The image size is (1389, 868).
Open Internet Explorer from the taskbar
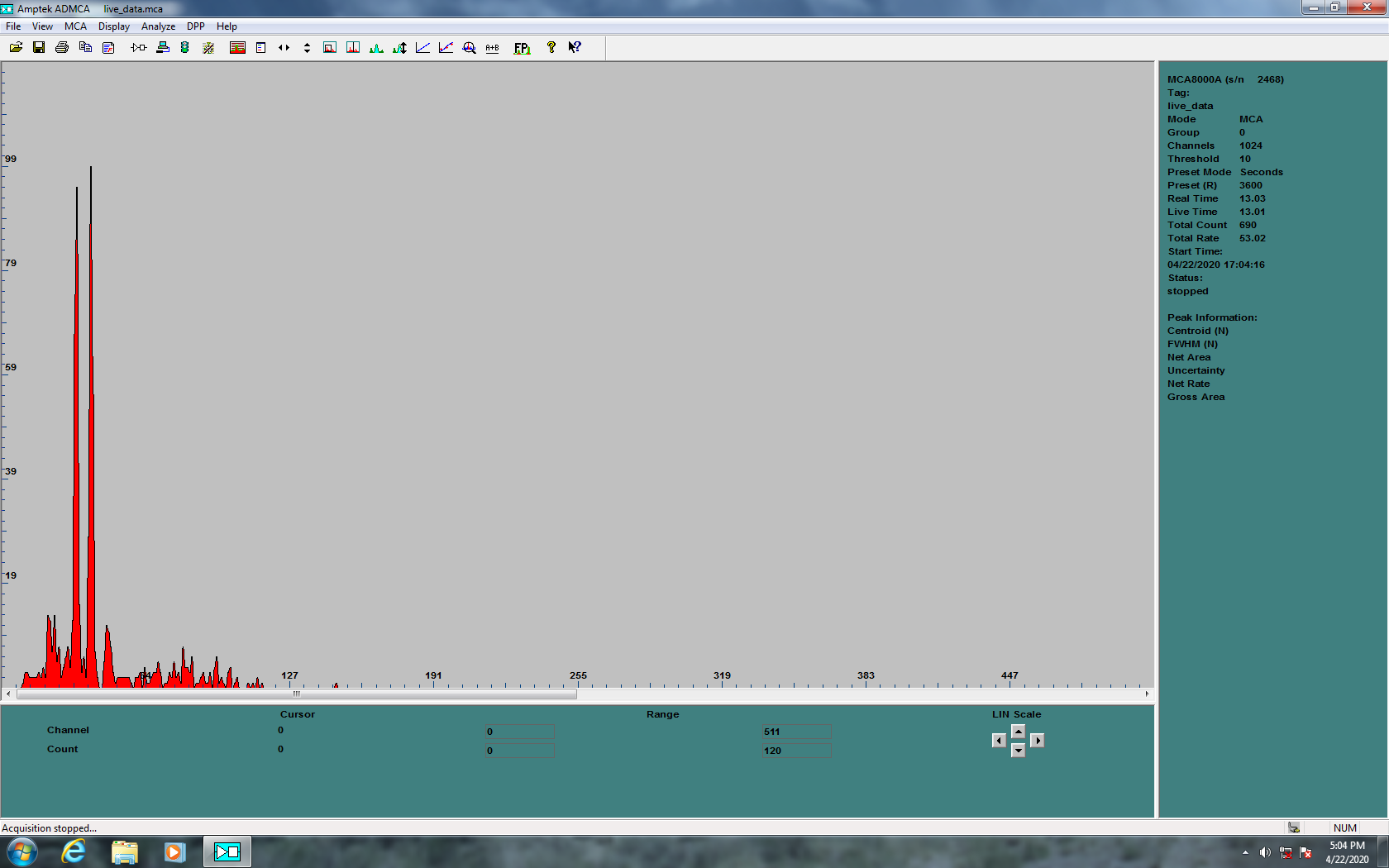(74, 851)
